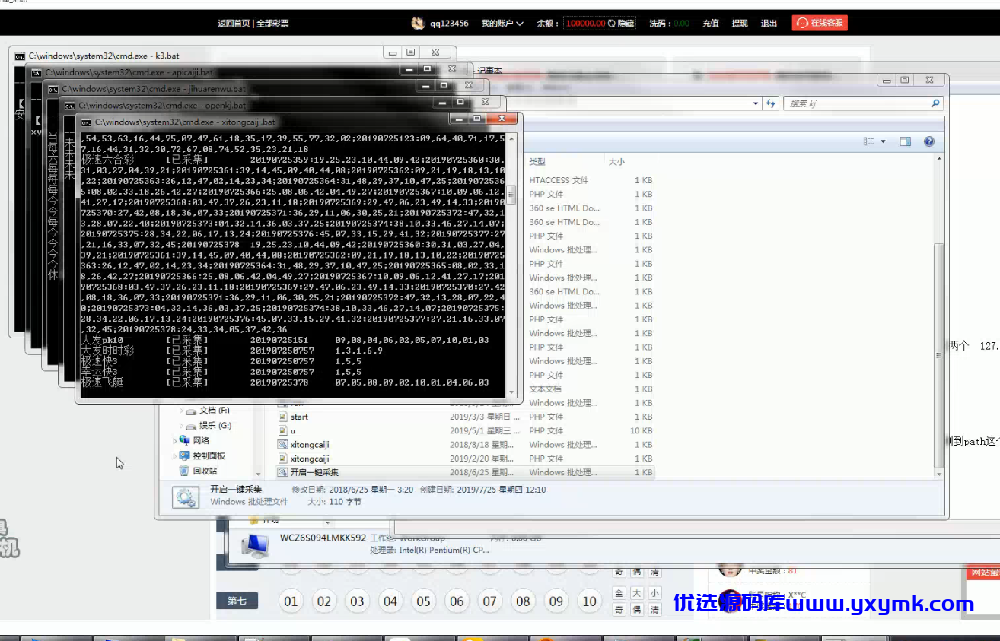Click the 回收站 recycle bin icon

click(184, 471)
